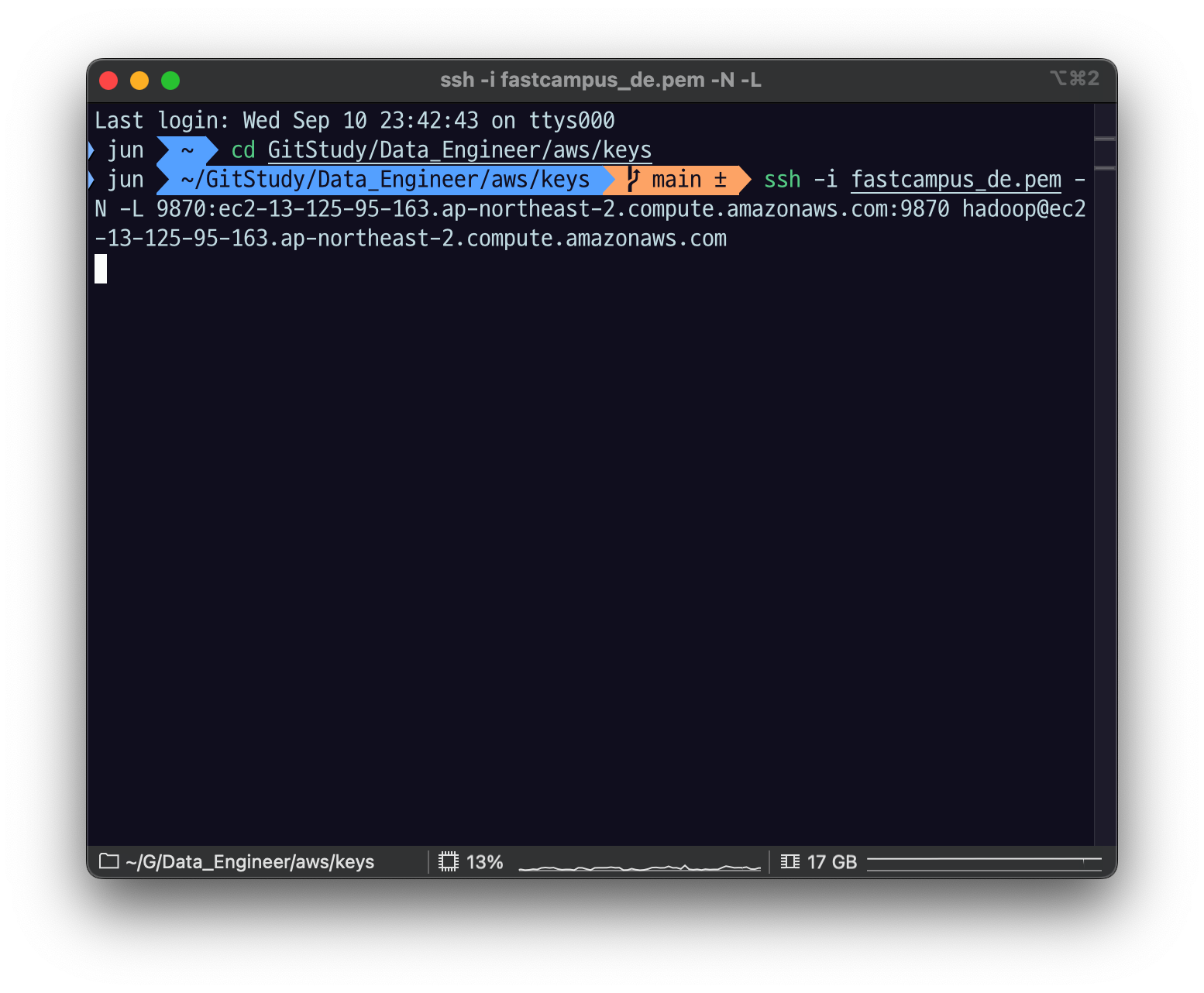1204x993 pixels.
Task: Click the yellow minimize window button
Action: (139, 81)
